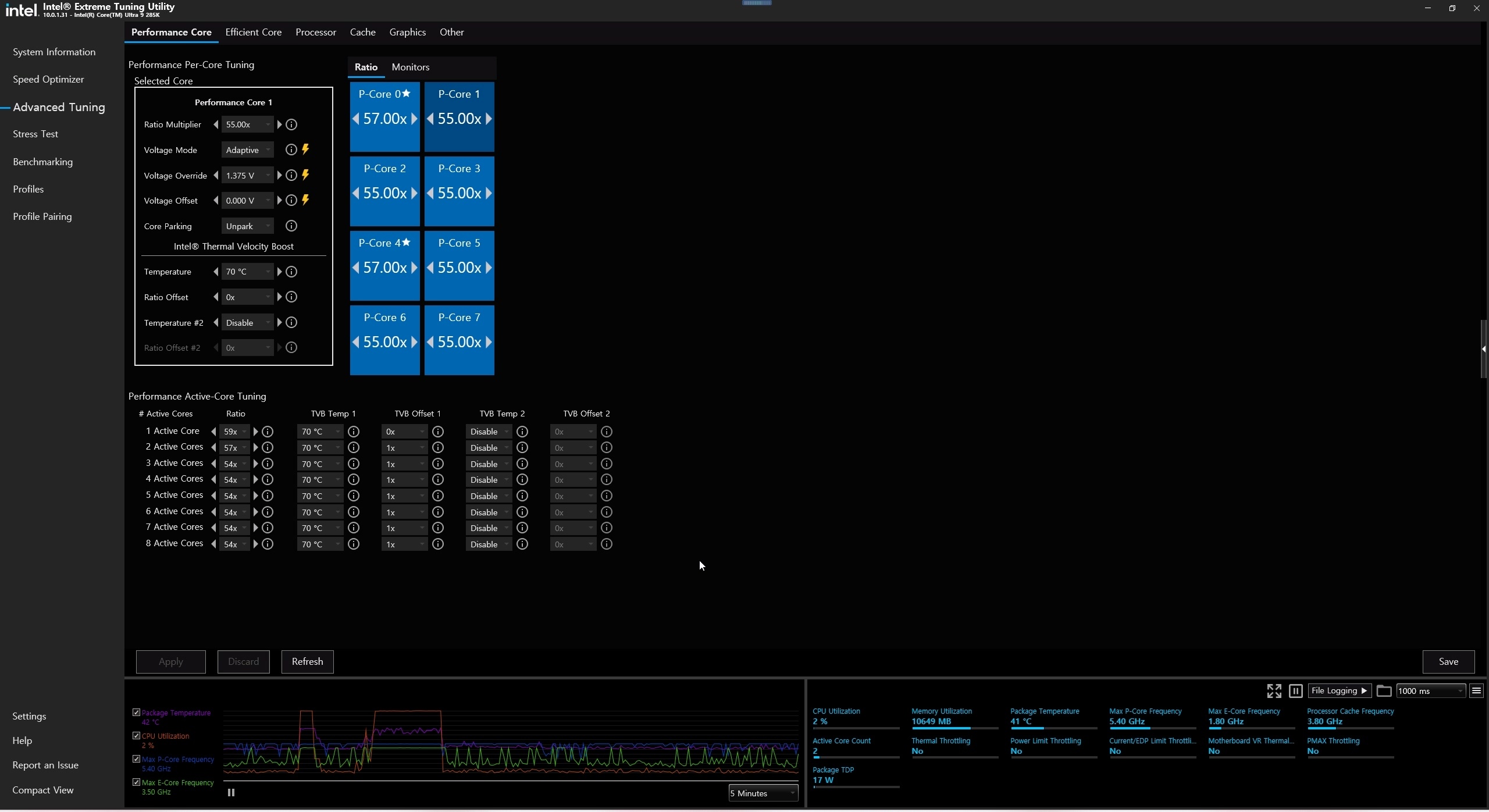Select the P-Core 5 tile
This screenshot has height=812, width=1489.
pos(459,266)
